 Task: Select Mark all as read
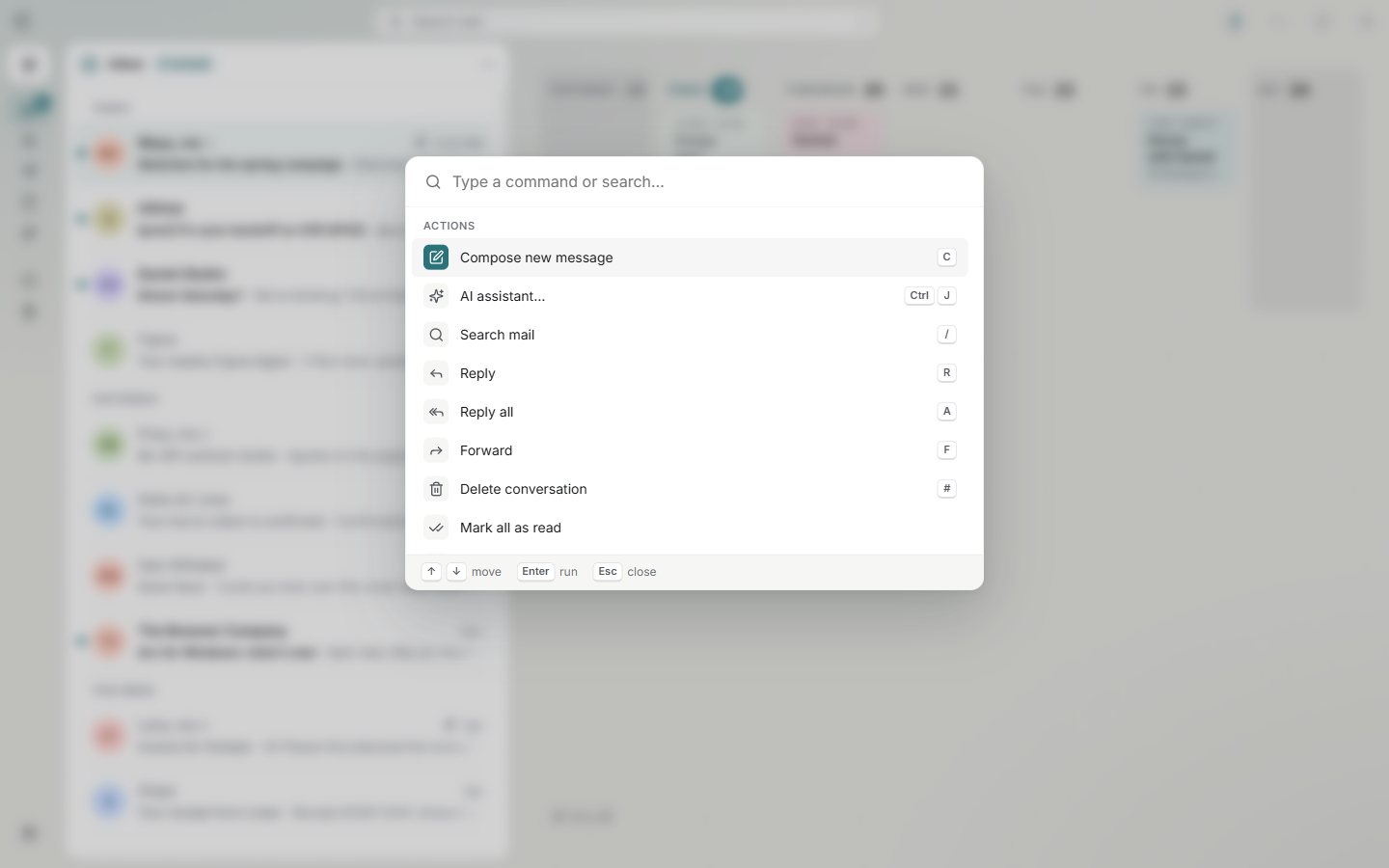690,528
